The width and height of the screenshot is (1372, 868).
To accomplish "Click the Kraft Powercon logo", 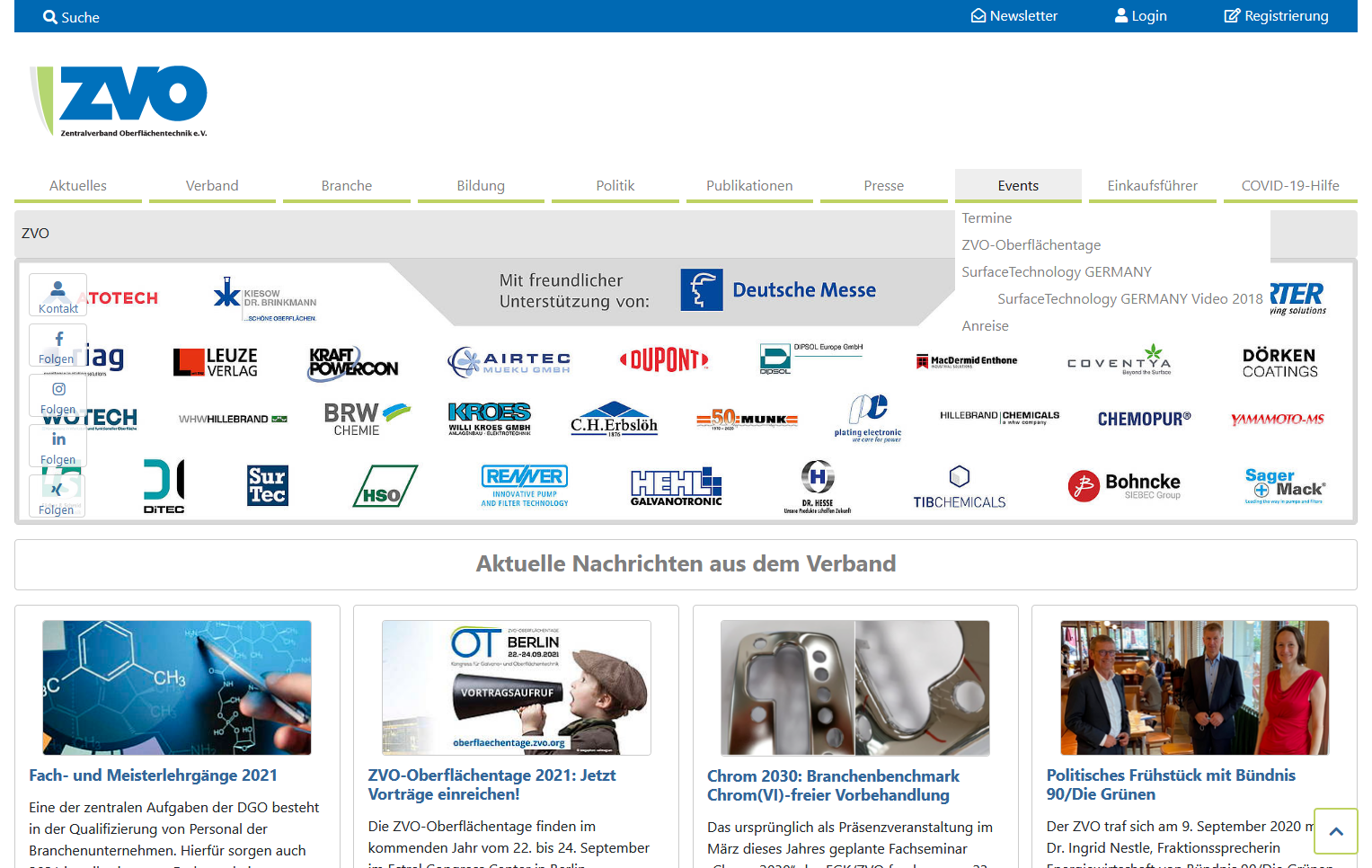I will click(x=353, y=362).
